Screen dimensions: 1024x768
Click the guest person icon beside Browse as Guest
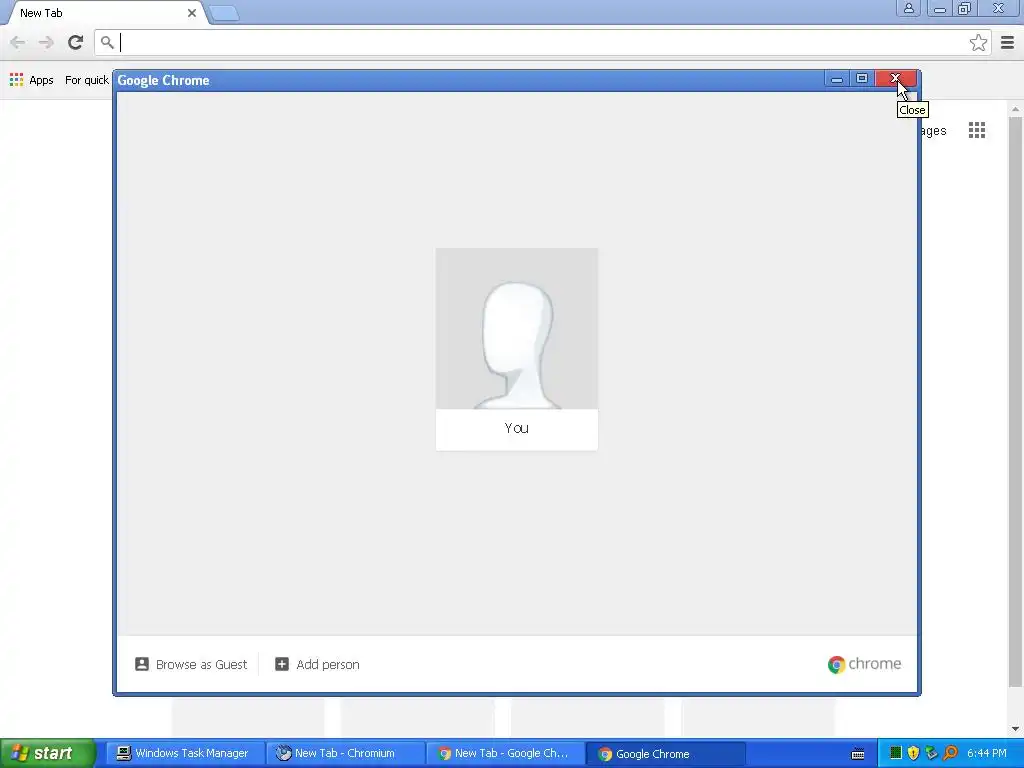(142, 664)
